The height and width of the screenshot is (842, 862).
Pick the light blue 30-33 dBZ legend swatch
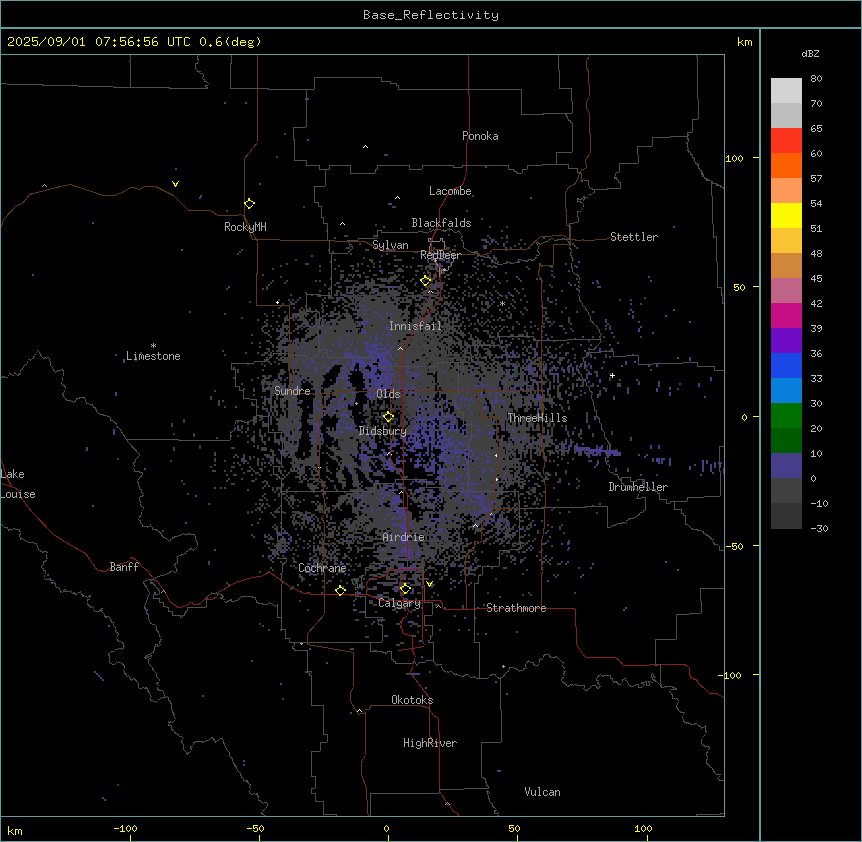click(786, 390)
